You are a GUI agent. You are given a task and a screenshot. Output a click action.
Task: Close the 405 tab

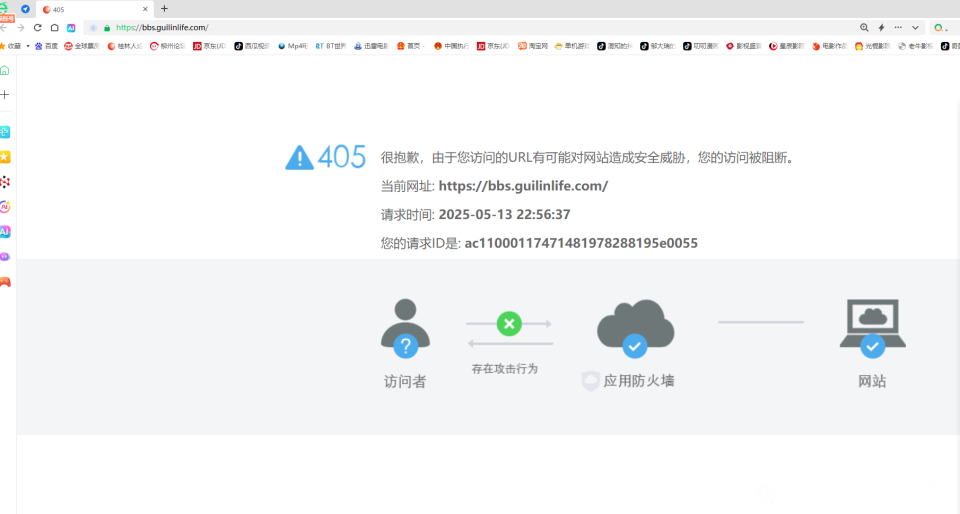(145, 9)
